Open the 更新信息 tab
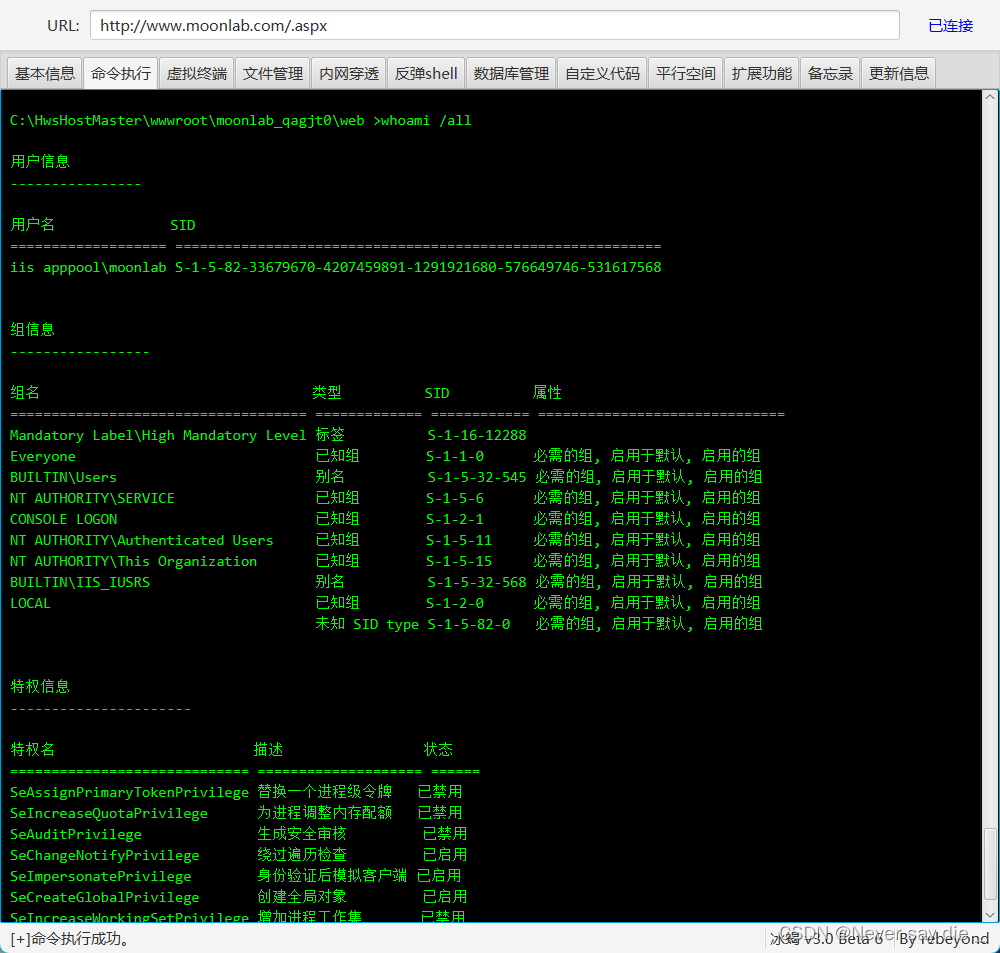1000x953 pixels. pos(899,73)
